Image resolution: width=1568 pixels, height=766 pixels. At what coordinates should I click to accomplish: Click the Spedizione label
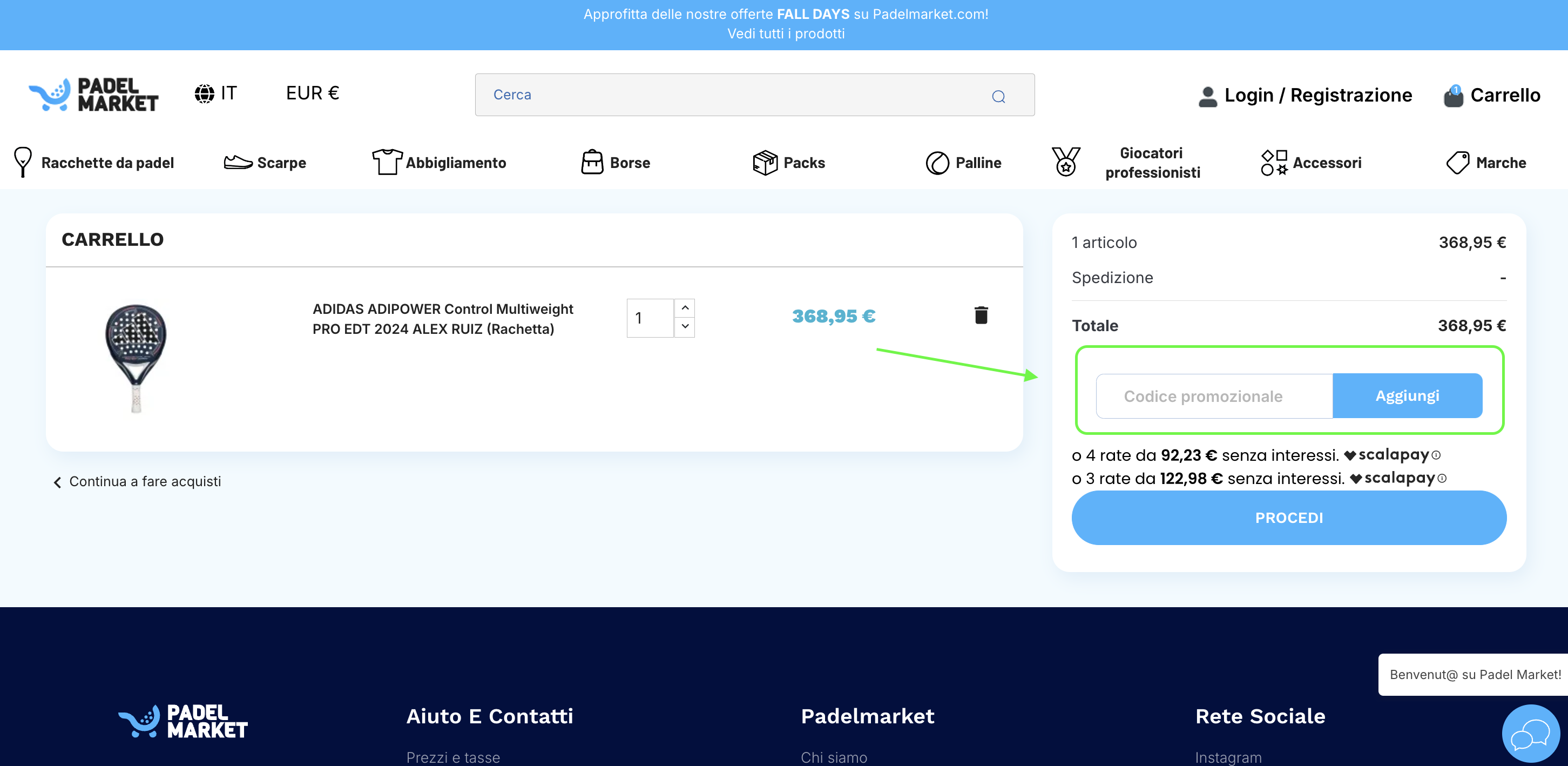pos(1112,278)
